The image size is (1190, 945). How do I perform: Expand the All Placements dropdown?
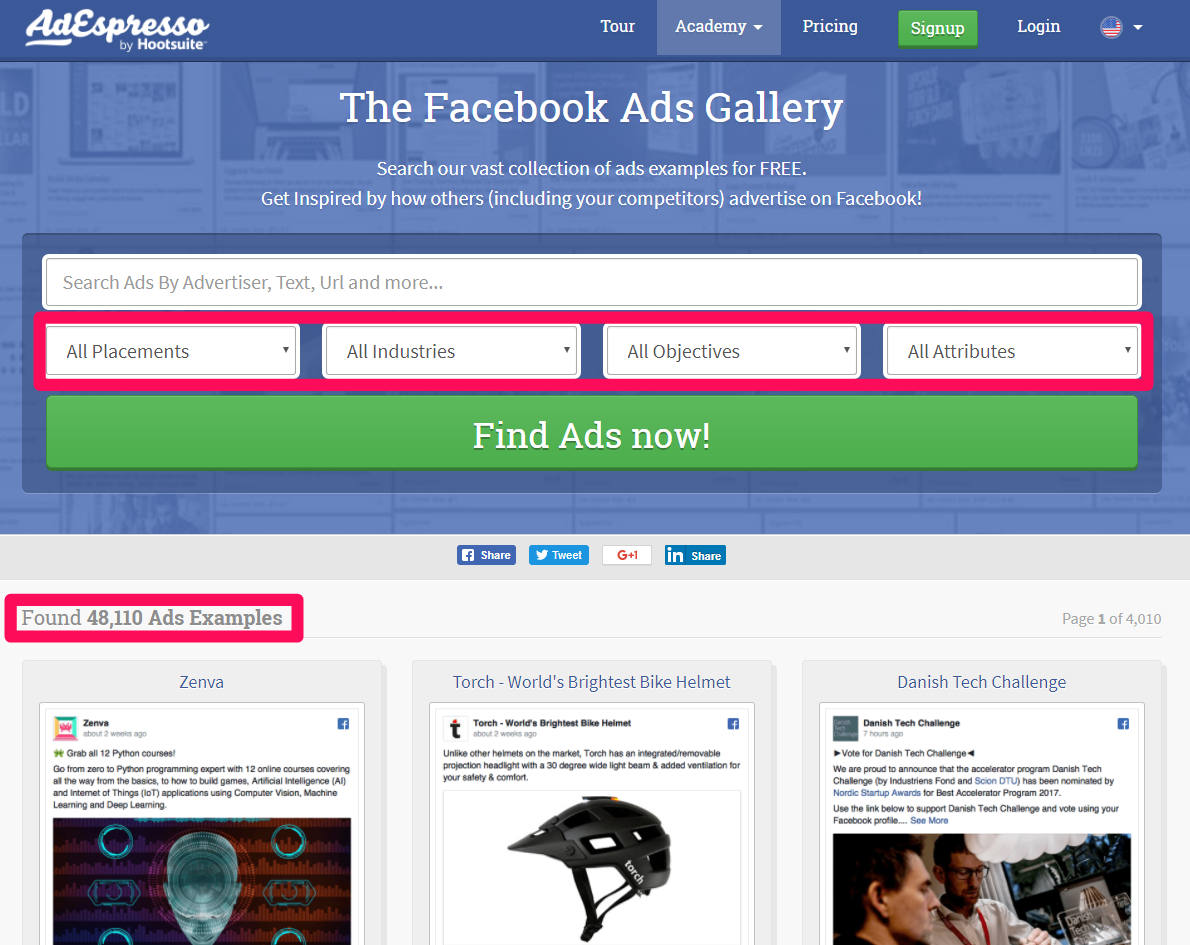click(172, 351)
